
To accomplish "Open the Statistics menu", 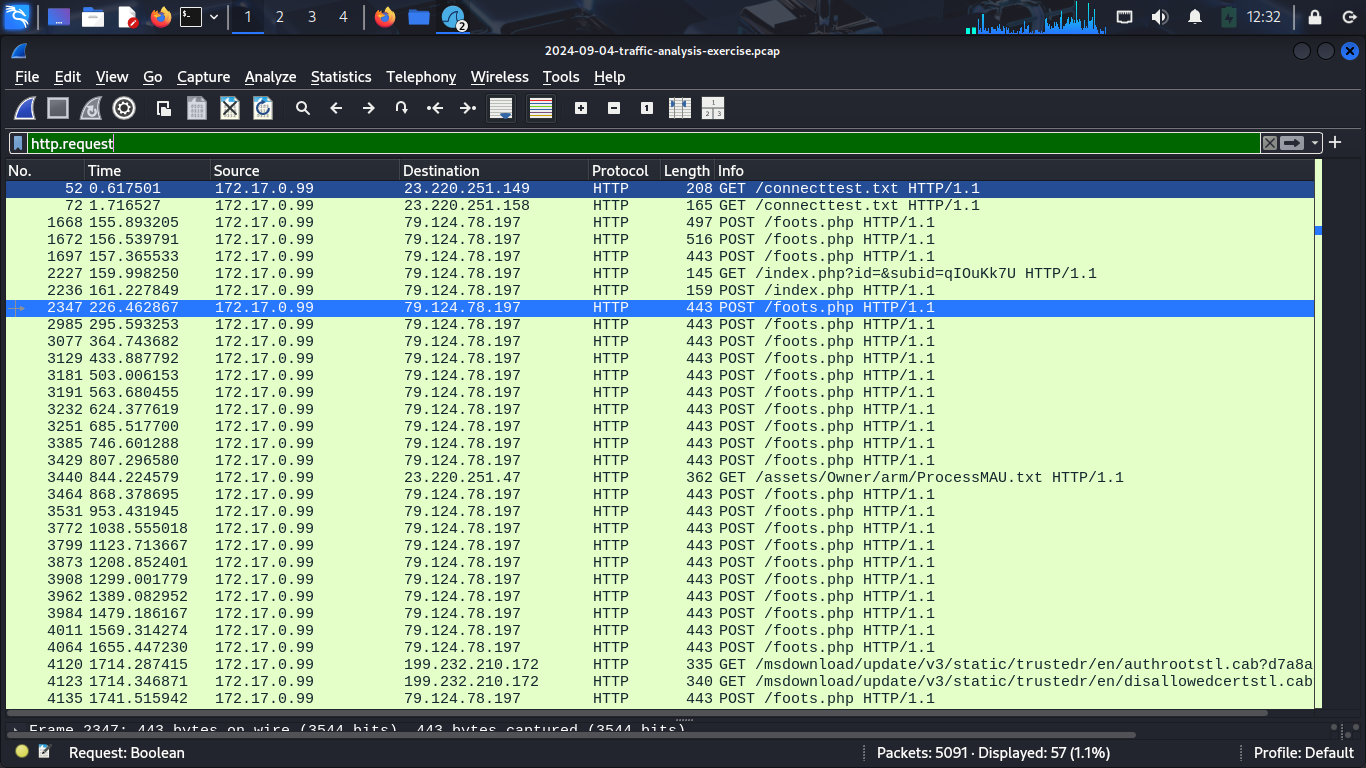I will click(340, 77).
